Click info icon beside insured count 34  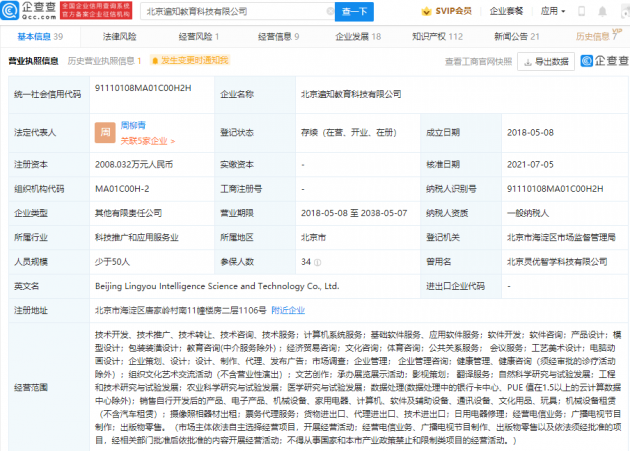click(x=317, y=262)
